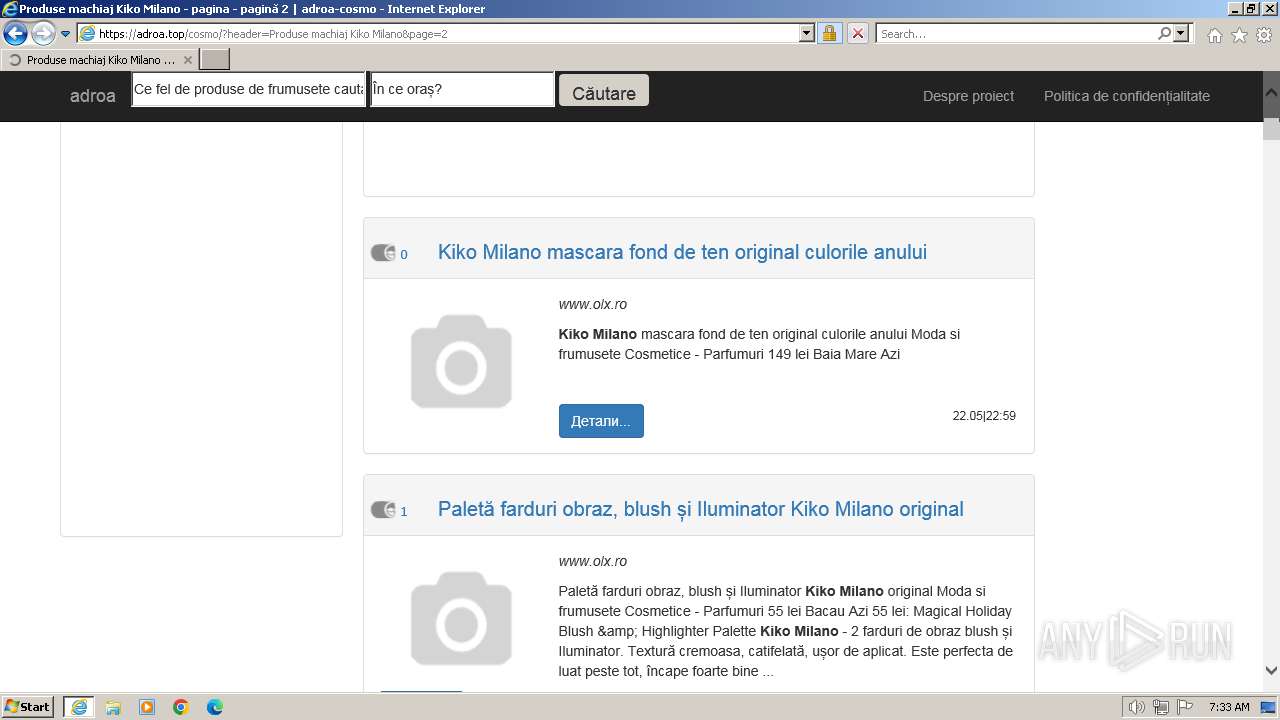Click the Action Center flag tray icon

1184,707
